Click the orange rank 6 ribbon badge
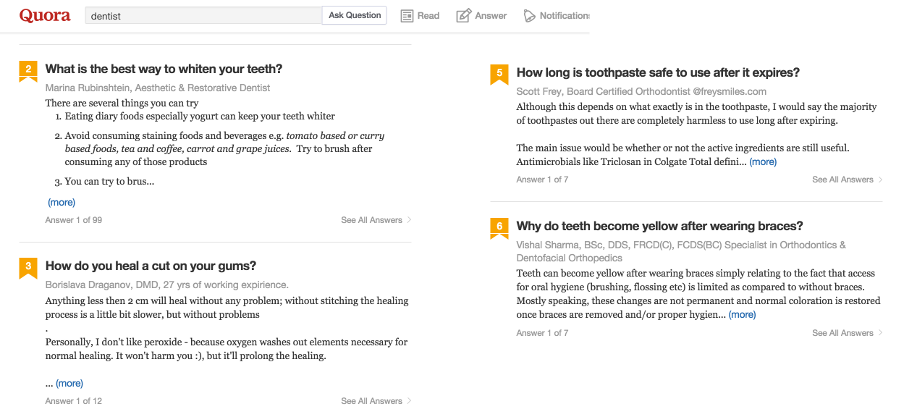 [499, 228]
